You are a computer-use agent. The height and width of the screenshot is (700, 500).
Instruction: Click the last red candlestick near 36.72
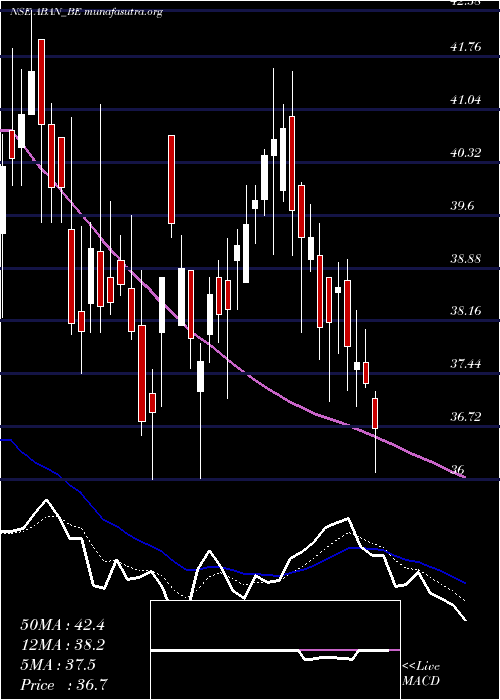point(375,413)
